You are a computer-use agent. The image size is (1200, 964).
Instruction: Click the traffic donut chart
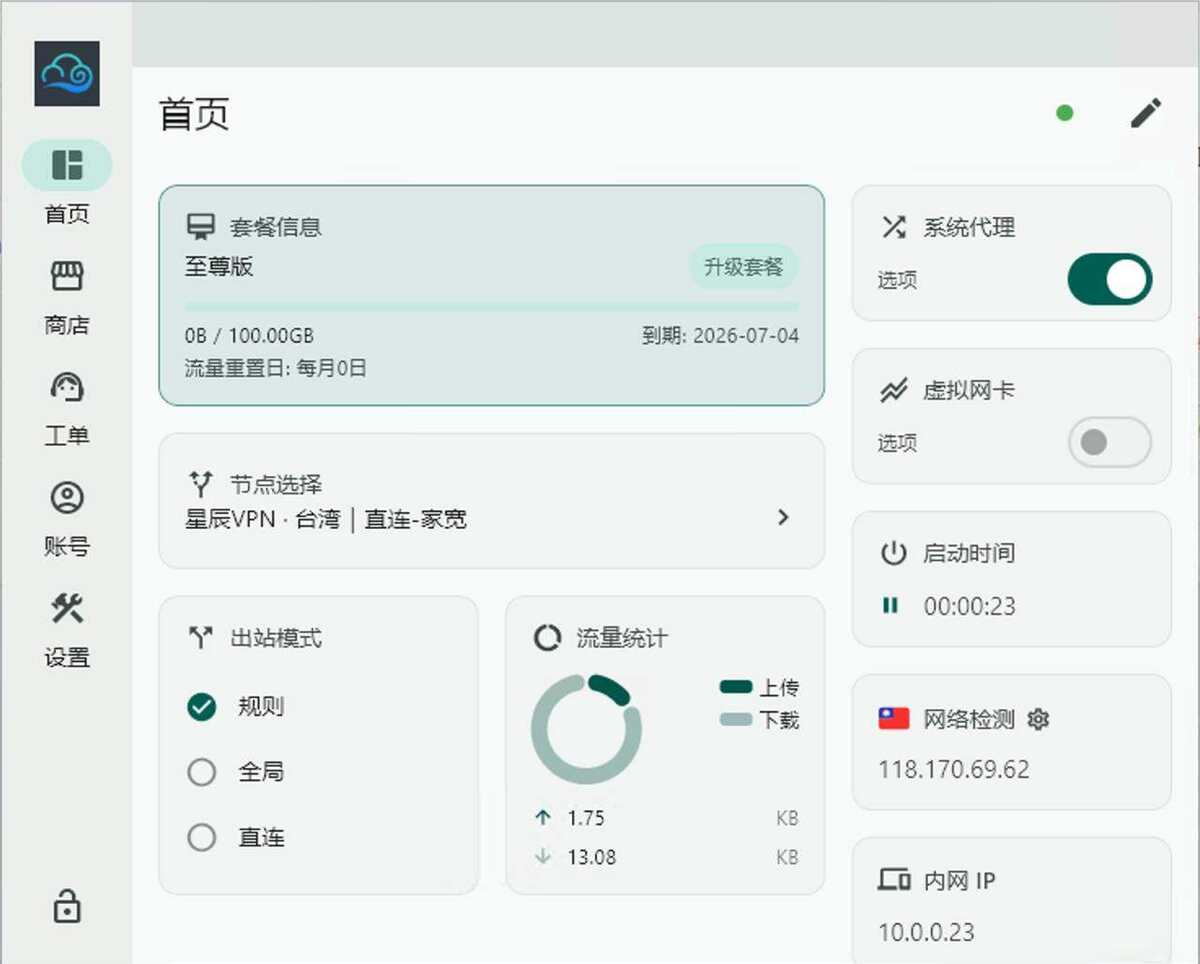coord(586,729)
